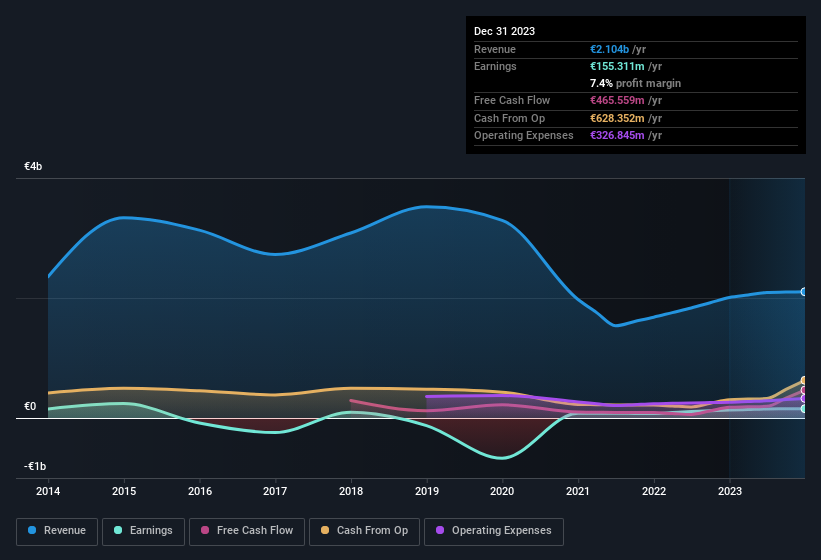821x560 pixels.
Task: Select the 2020 label on the x-axis
Action: tap(502, 491)
